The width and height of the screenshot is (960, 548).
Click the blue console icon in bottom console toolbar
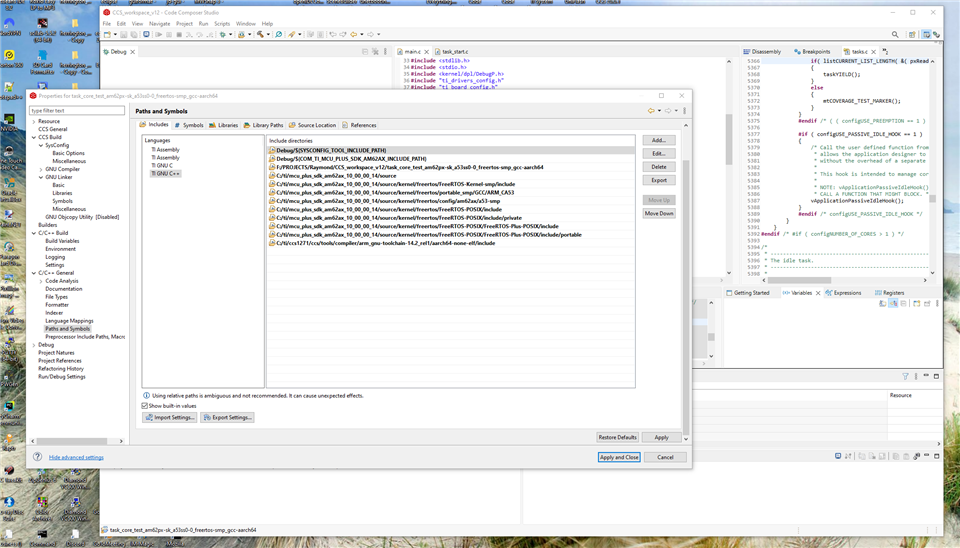(x=838, y=456)
